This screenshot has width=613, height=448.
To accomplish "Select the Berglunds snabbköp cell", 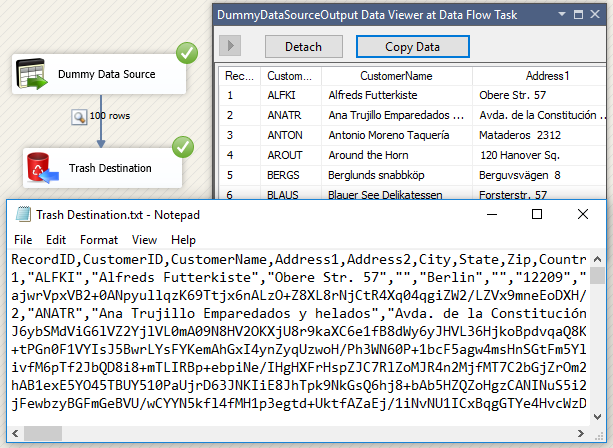I will point(397,175).
